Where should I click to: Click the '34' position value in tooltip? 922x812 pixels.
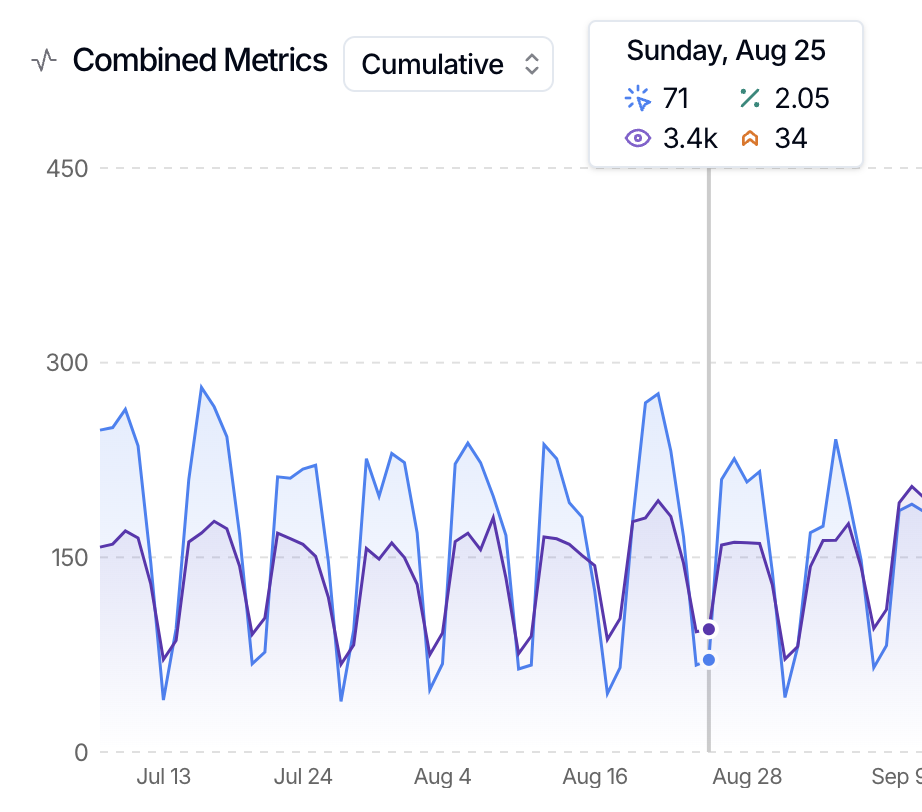791,139
